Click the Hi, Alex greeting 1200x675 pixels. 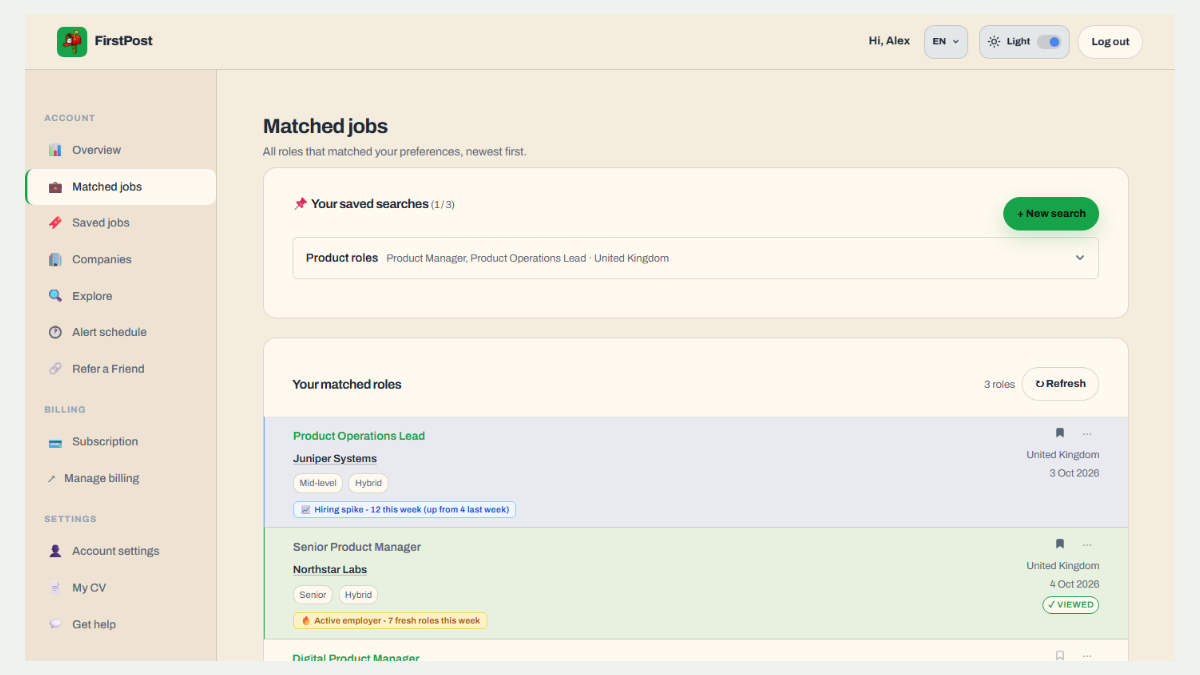[x=889, y=41]
